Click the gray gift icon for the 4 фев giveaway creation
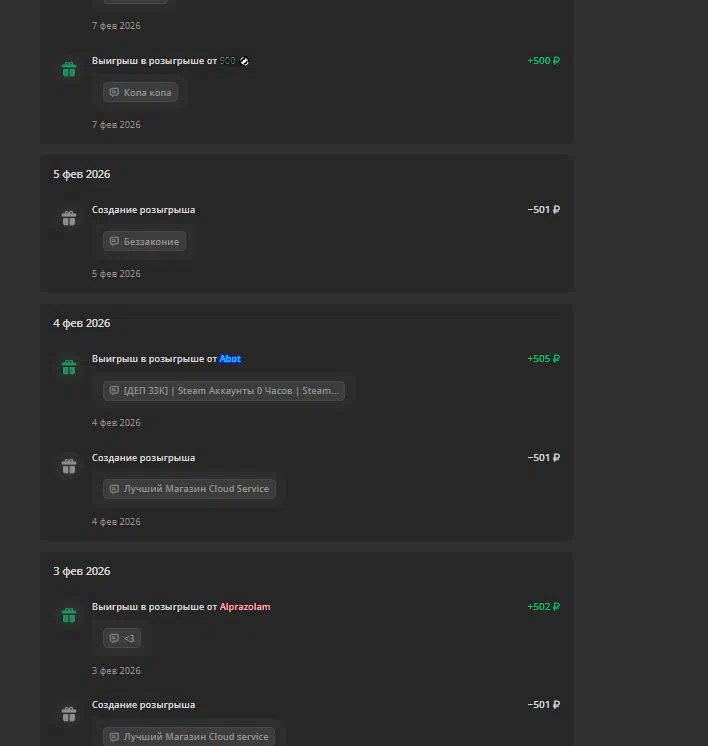708x746 pixels. pos(69,466)
